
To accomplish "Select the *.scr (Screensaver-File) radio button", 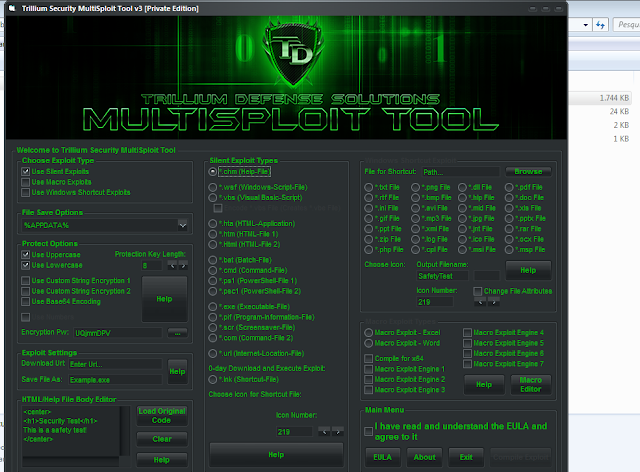I will click(x=213, y=327).
